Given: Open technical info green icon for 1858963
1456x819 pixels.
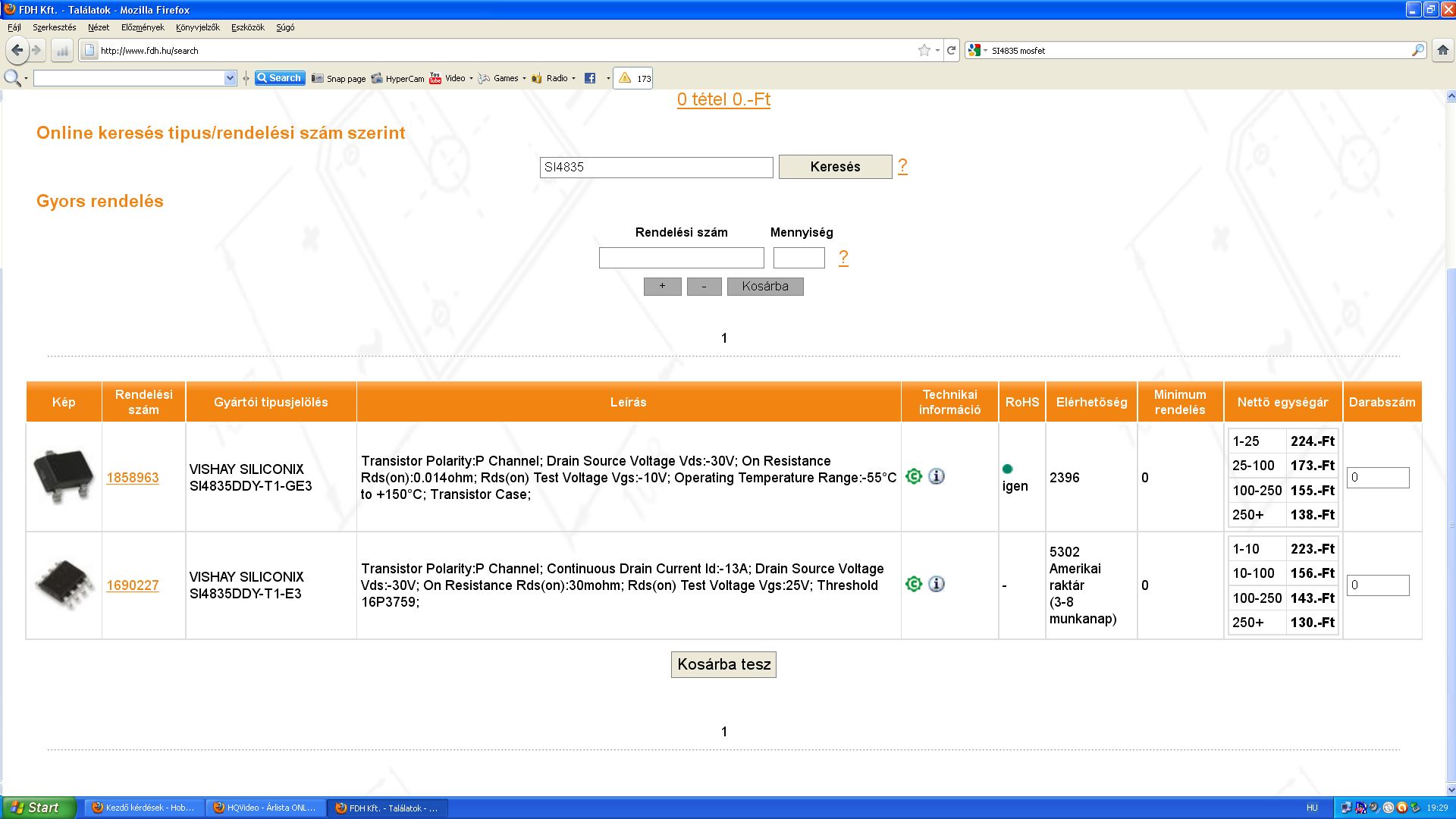Looking at the screenshot, I should 914,476.
